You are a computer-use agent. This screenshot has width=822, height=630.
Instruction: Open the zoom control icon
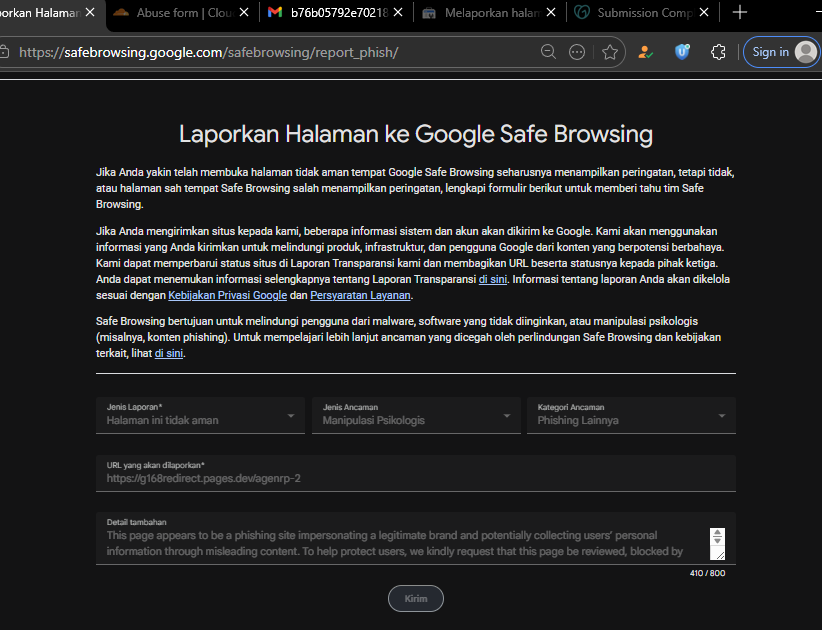(x=548, y=52)
